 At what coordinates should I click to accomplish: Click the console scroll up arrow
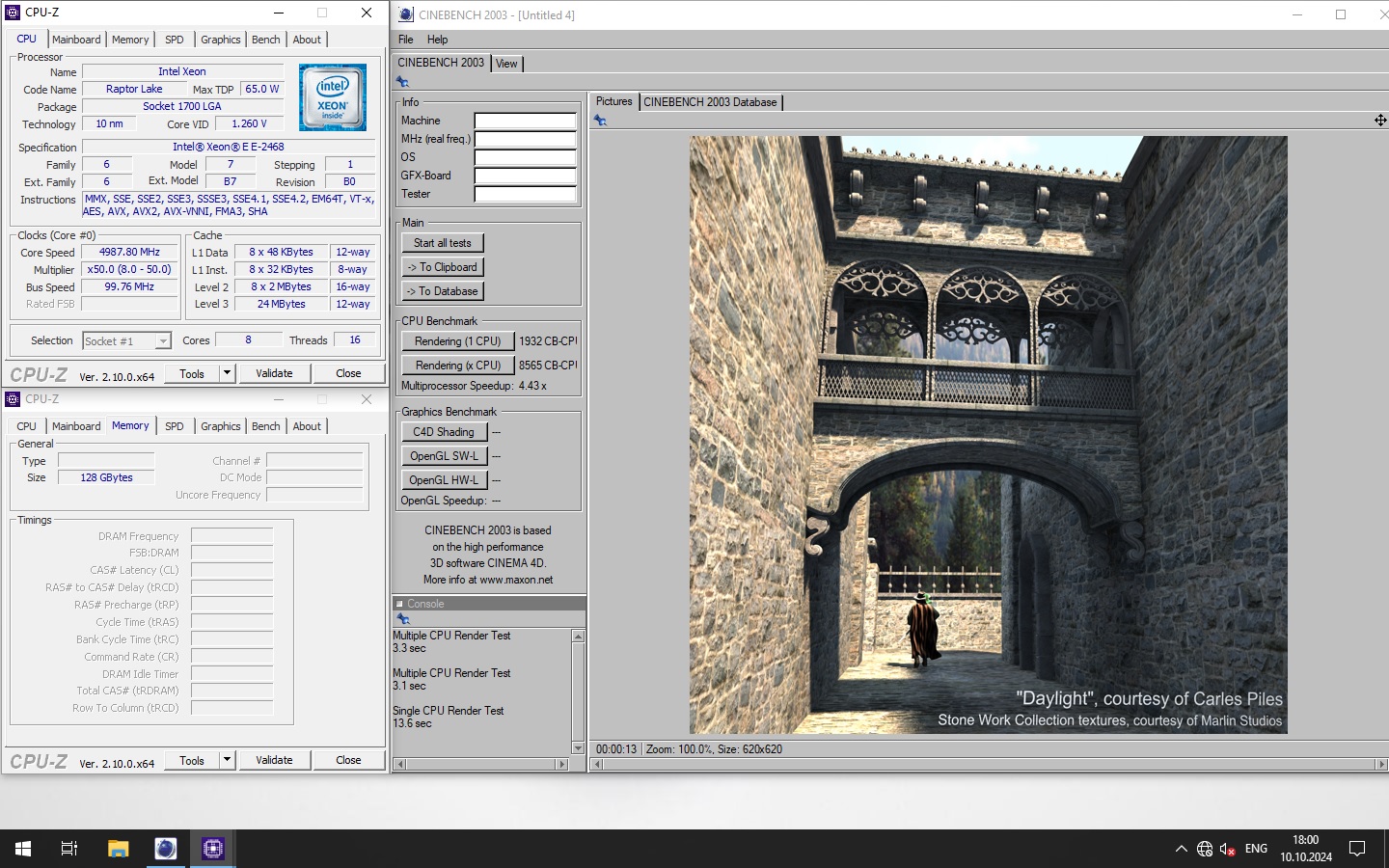(579, 637)
